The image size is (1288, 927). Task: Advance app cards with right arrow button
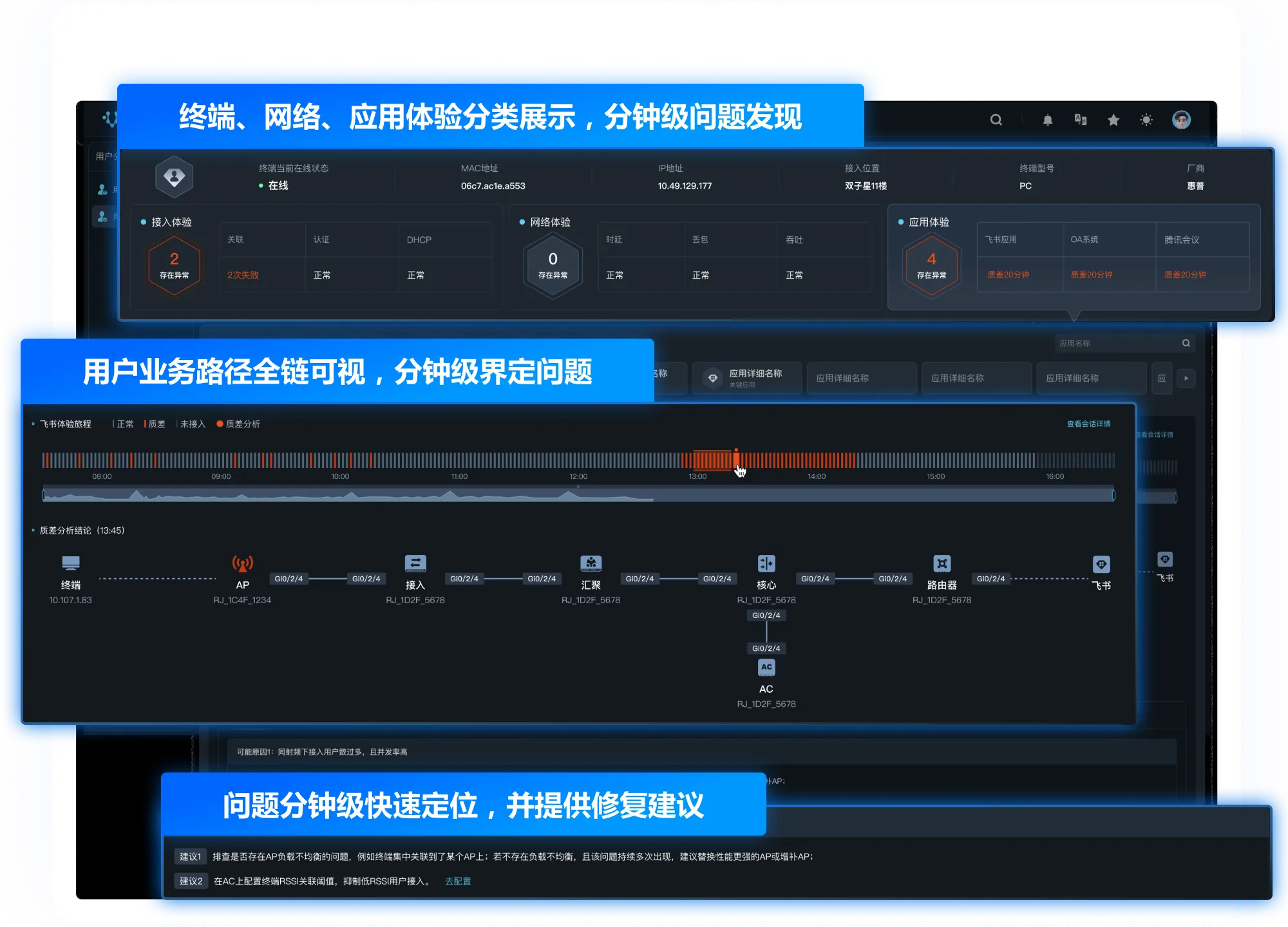tap(1186, 378)
